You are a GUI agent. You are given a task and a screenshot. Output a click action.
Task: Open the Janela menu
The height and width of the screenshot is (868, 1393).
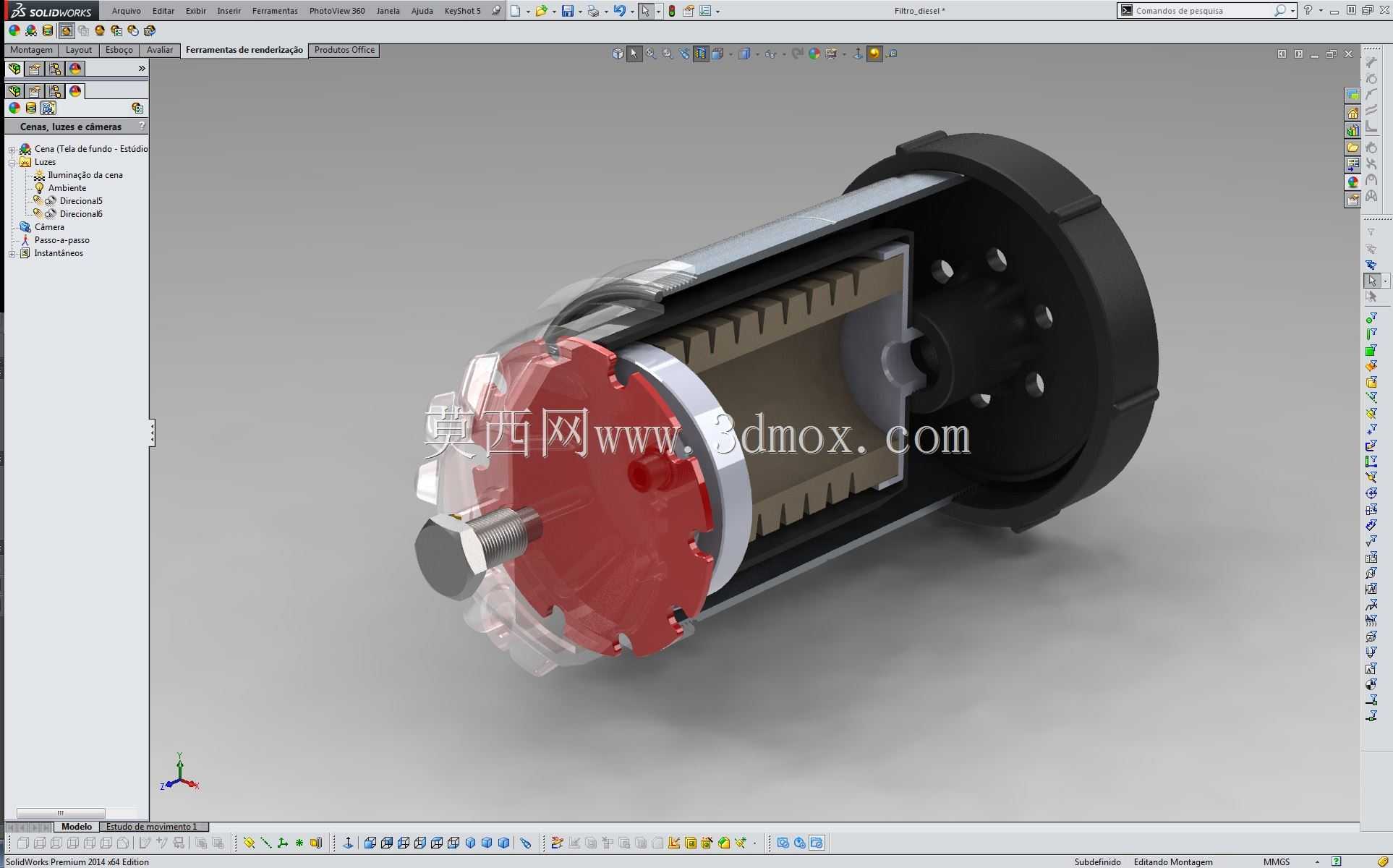(x=388, y=11)
